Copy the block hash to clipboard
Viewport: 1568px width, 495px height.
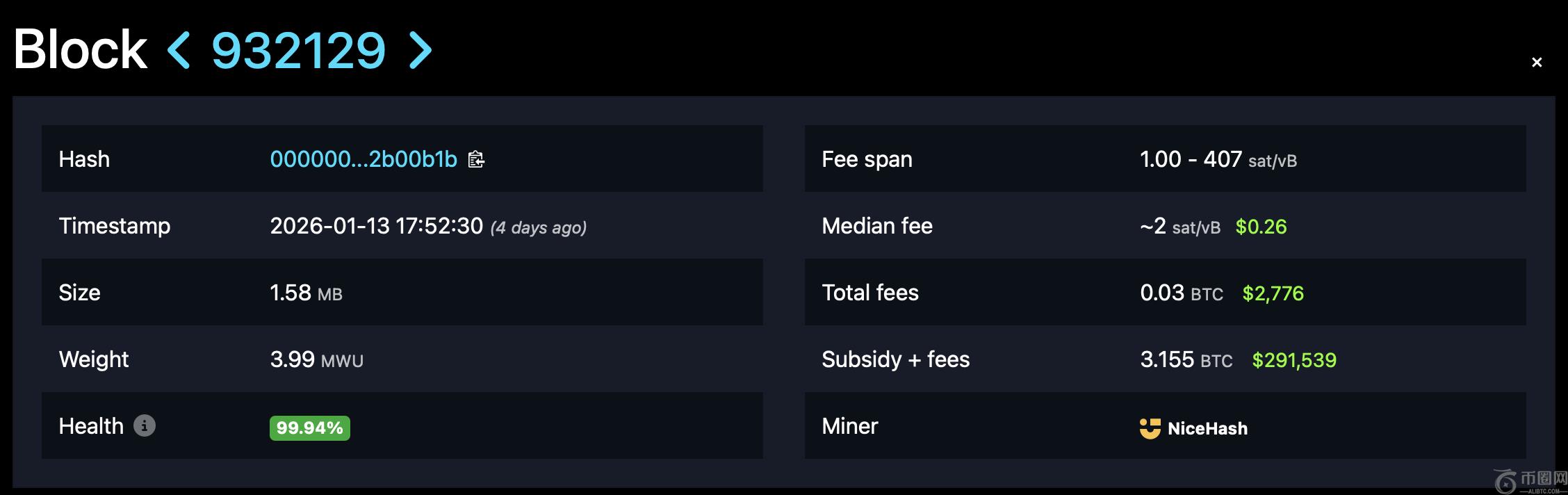click(476, 159)
